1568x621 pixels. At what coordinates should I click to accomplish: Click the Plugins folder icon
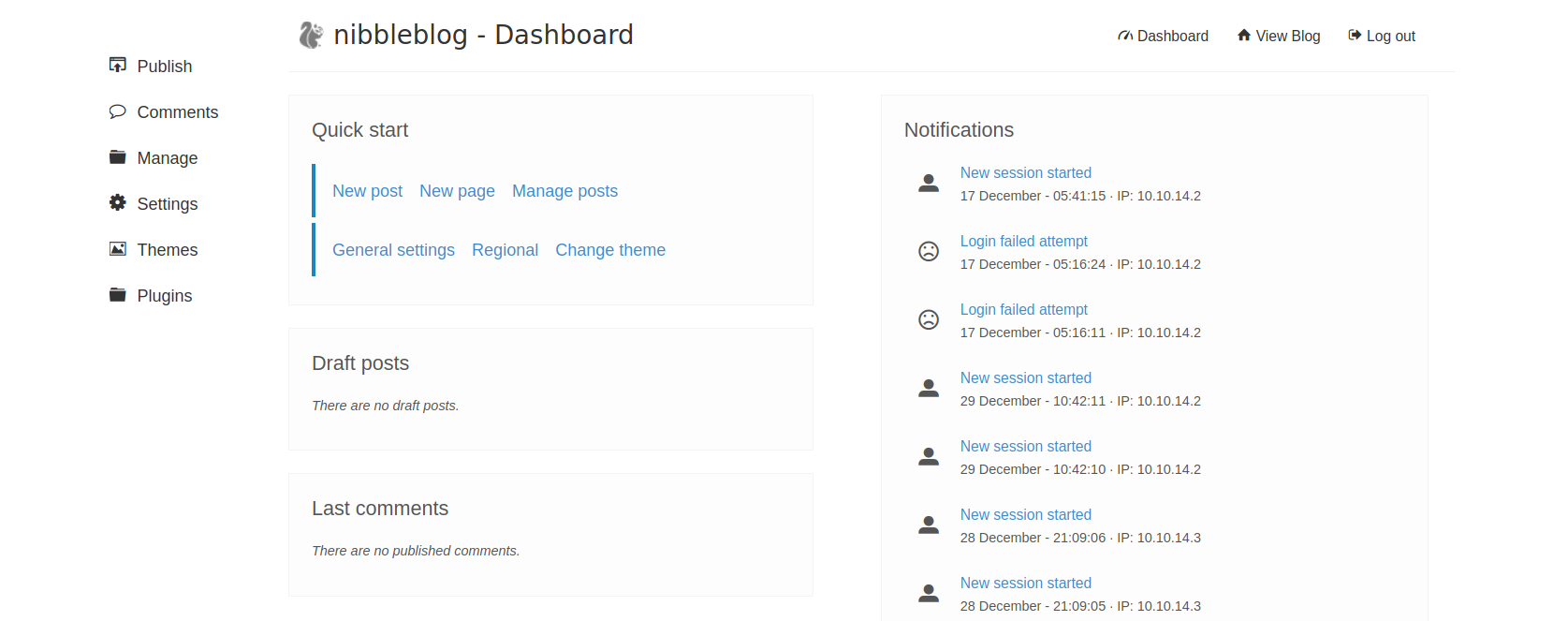pos(118,295)
